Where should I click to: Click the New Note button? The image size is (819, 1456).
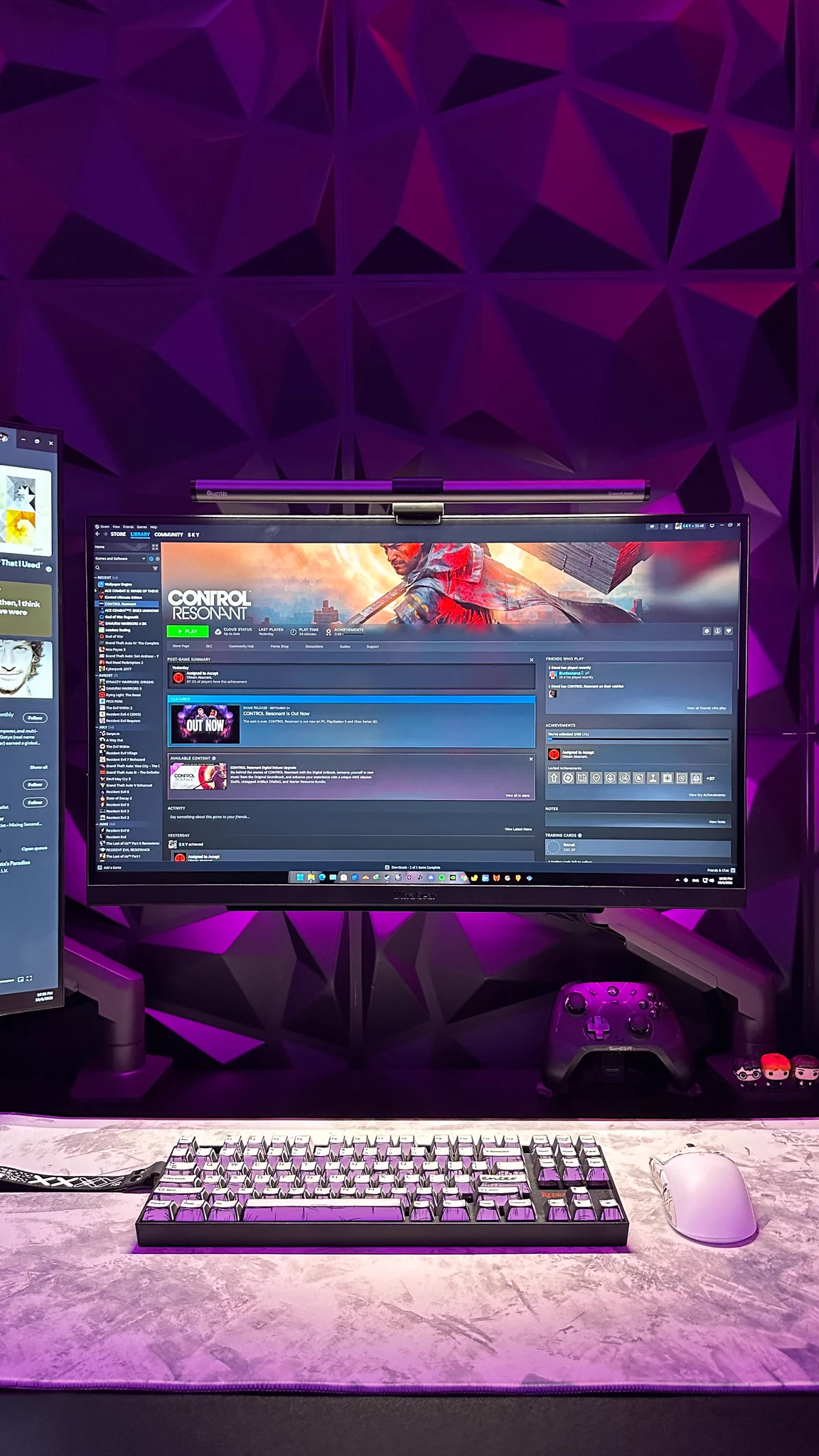click(717, 822)
